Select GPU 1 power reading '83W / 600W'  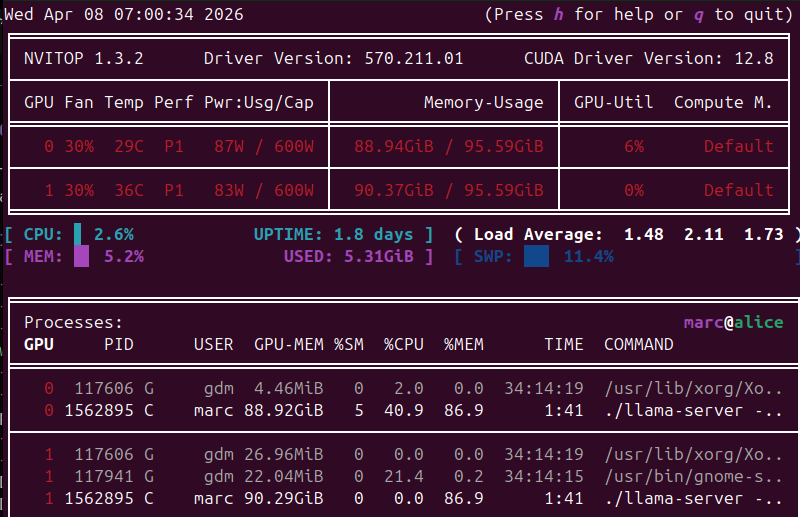coord(264,190)
